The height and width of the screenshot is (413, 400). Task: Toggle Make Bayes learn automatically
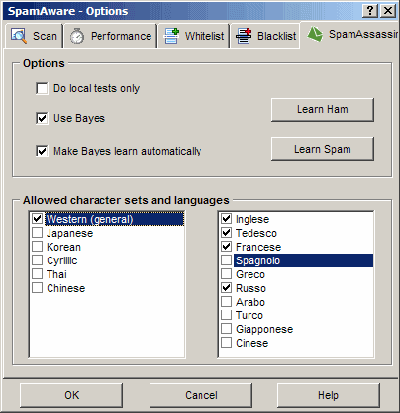(x=42, y=151)
